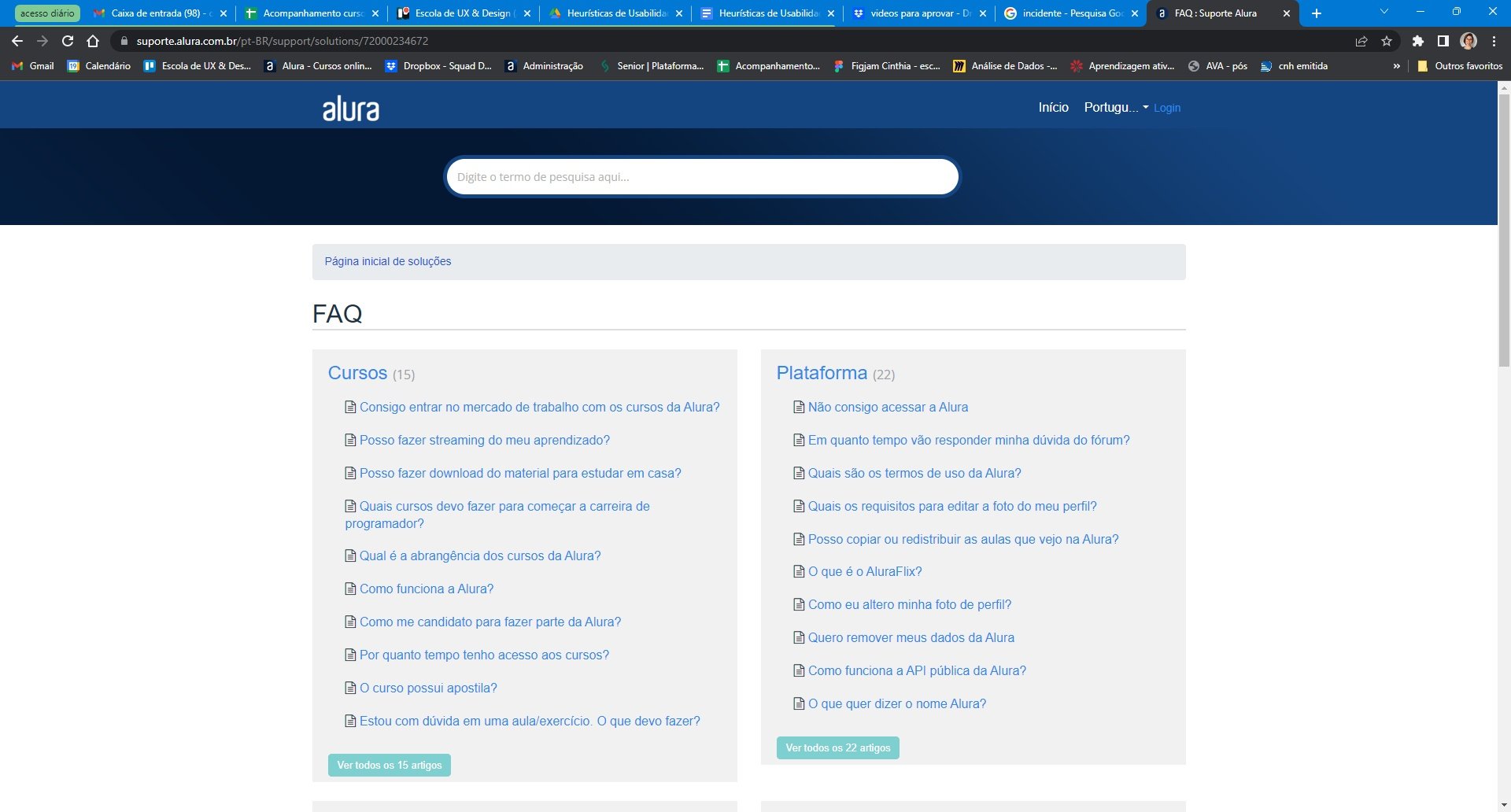Open the Cursos category heading
This screenshot has height=812, width=1511.
pos(357,373)
